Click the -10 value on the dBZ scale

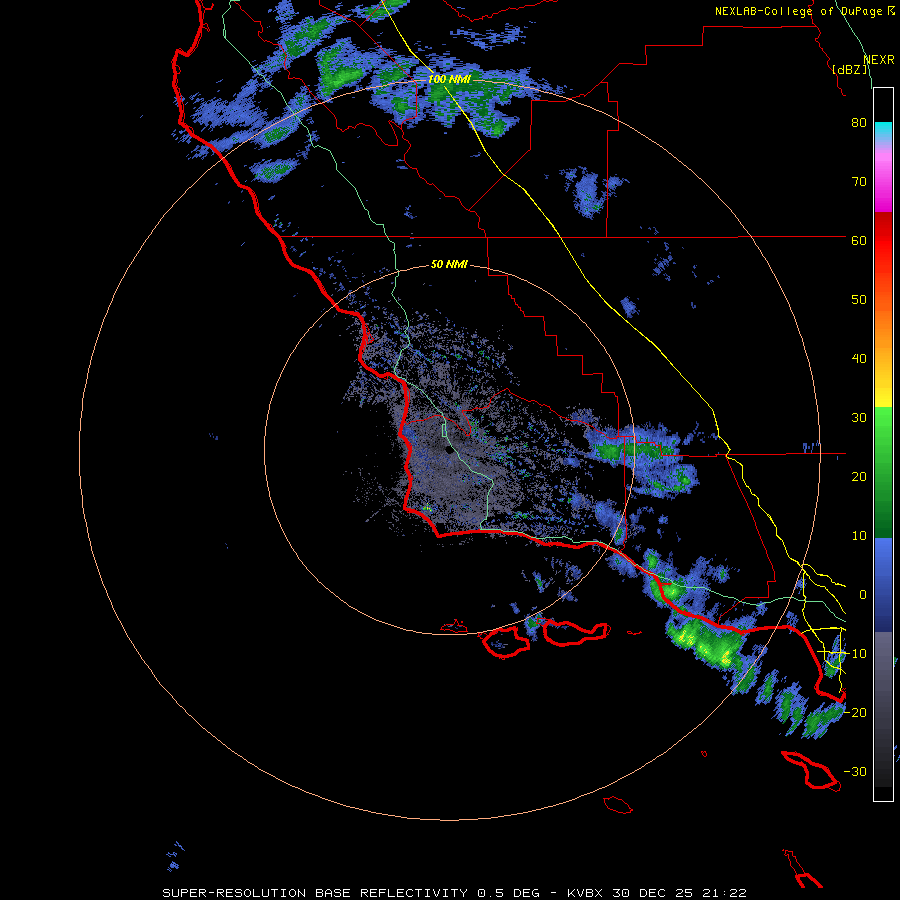[855, 654]
